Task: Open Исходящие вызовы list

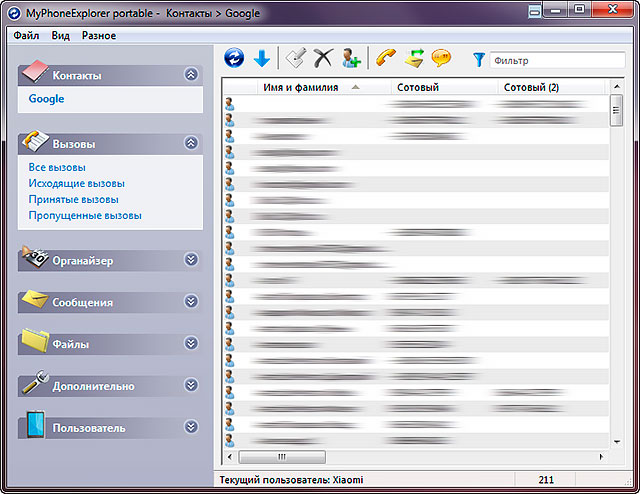Action: point(76,184)
